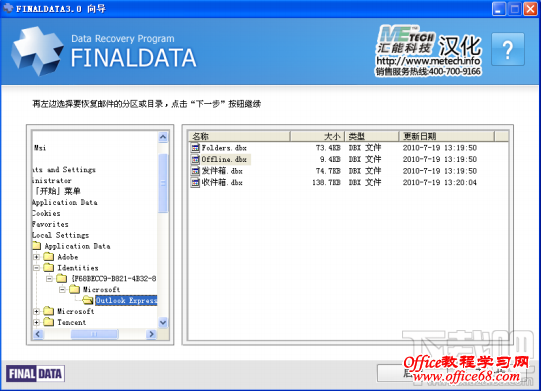Select the Folders.dbx file icon
Viewport: 542px width, 391px height.
point(195,148)
